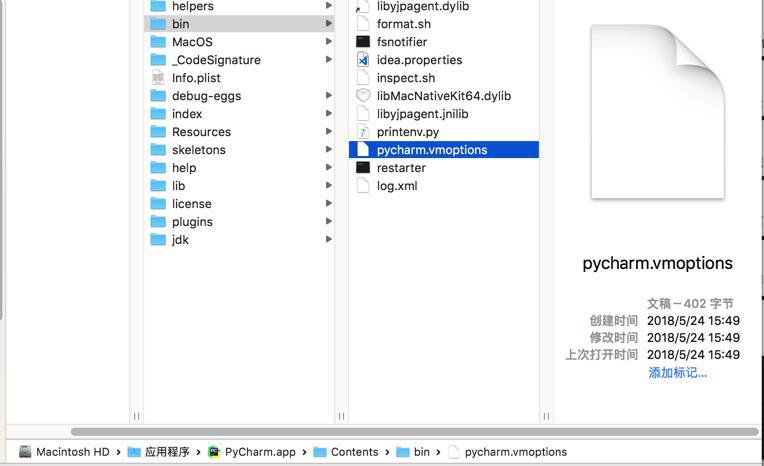Screen dimensions: 764x466
Task: Select the index folder name
Action: (x=187, y=114)
